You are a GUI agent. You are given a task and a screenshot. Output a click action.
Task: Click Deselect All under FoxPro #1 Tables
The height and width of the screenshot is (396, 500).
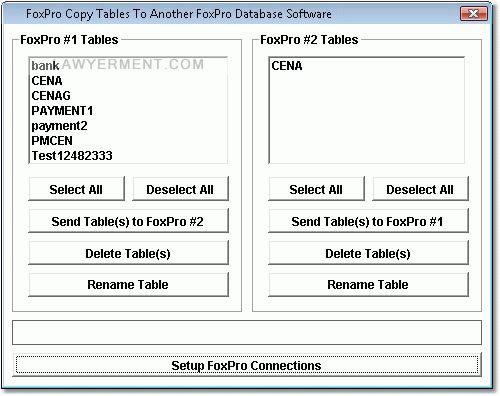point(180,189)
